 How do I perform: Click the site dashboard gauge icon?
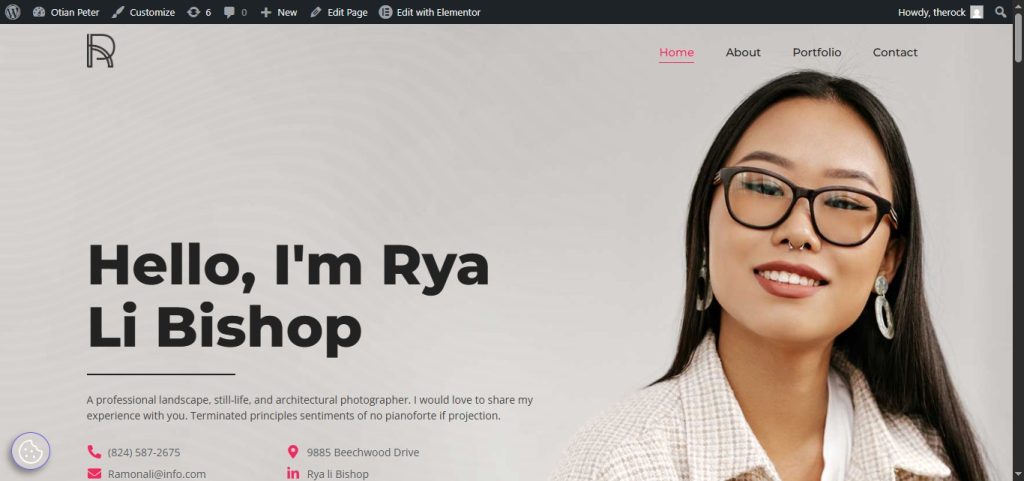[39, 12]
